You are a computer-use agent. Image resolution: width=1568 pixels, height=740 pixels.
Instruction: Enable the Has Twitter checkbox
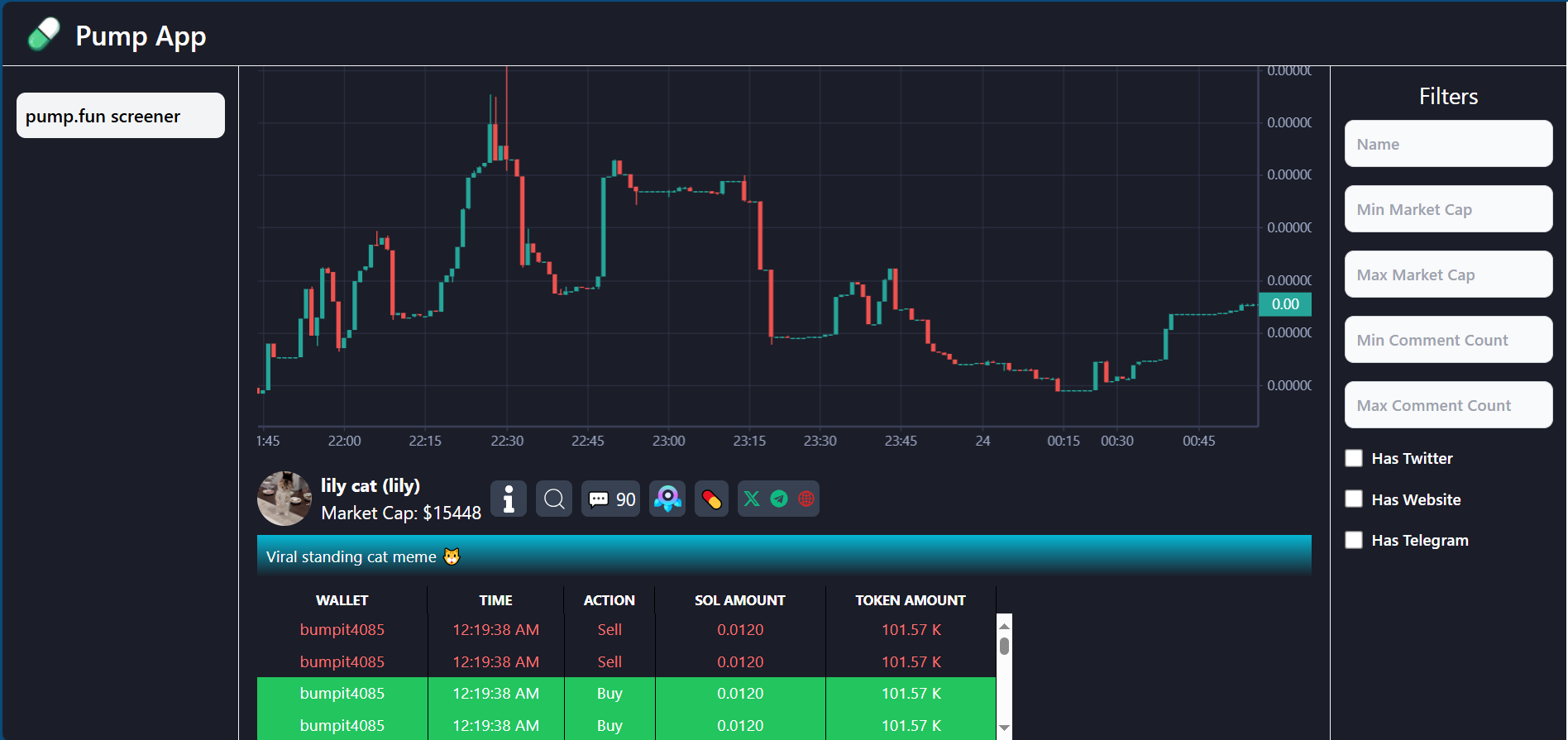pos(1354,458)
